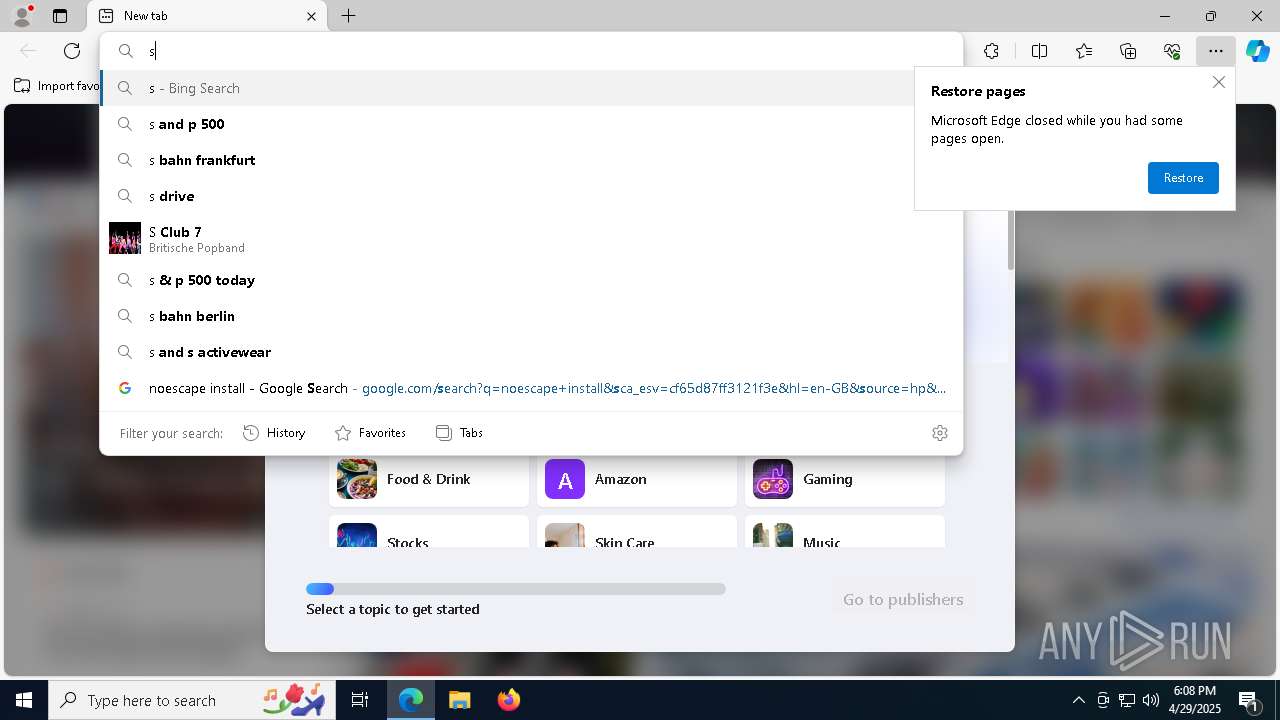Restore closed pages with Restore button

tap(1183, 178)
